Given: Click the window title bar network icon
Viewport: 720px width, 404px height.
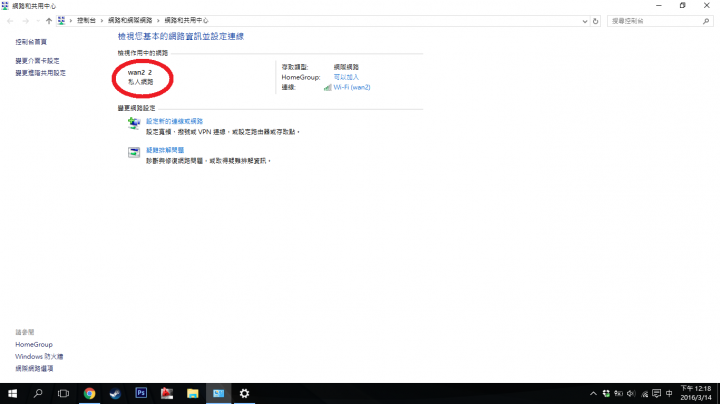Looking at the screenshot, I should click(5, 6).
